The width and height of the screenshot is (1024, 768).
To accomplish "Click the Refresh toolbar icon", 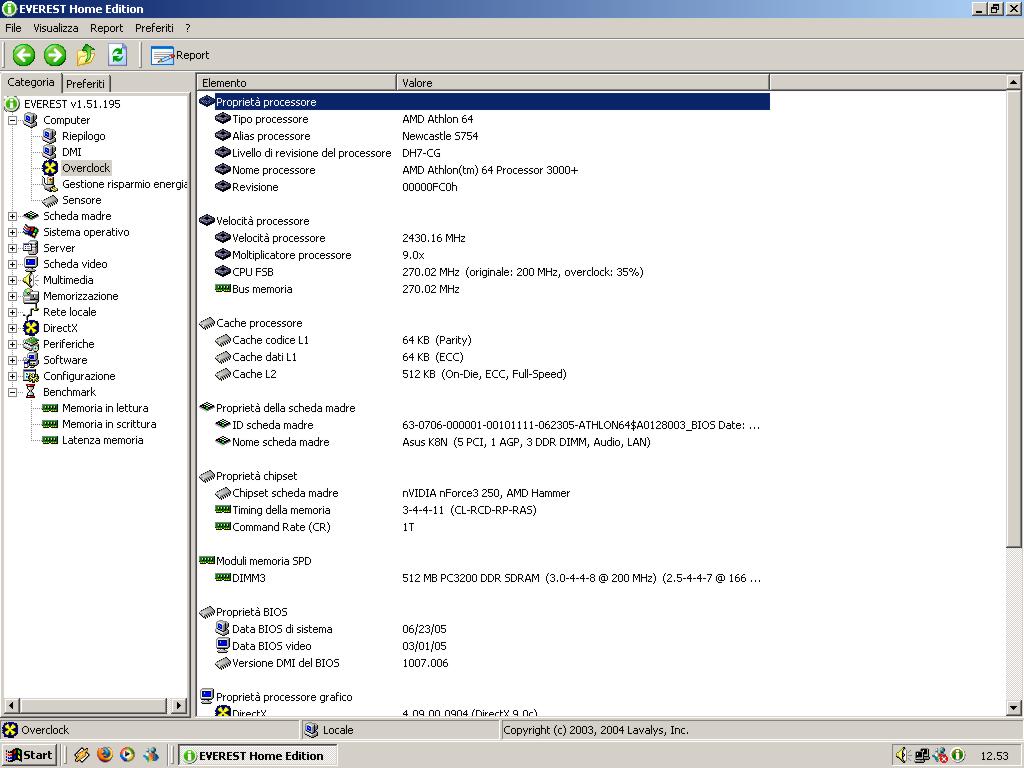I will pos(117,55).
